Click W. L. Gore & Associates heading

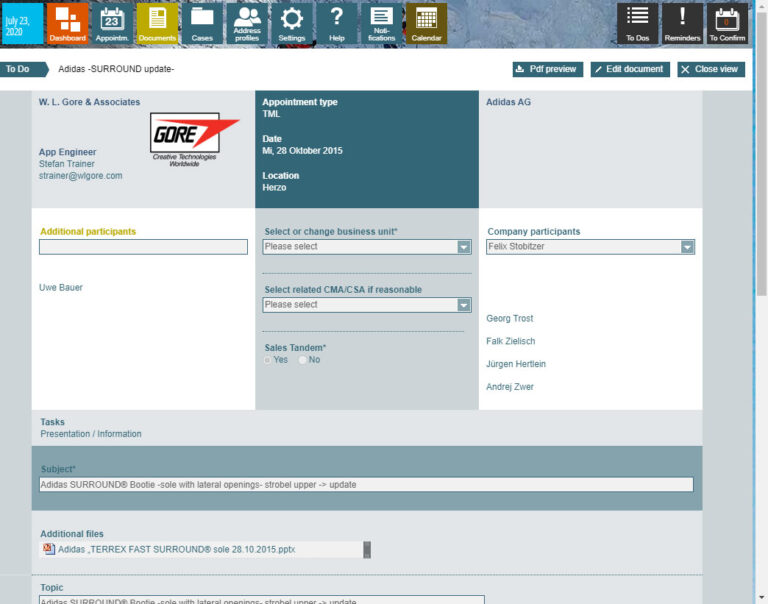[x=89, y=102]
